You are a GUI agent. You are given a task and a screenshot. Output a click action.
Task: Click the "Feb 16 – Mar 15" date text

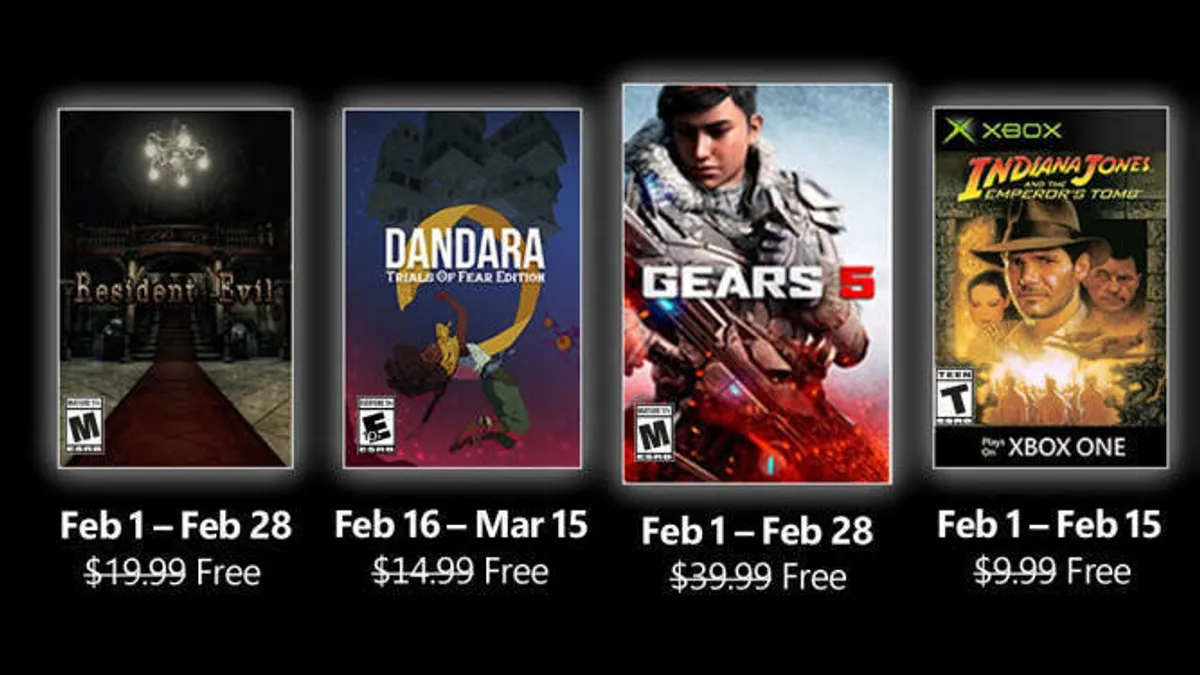pyautogui.click(x=461, y=524)
